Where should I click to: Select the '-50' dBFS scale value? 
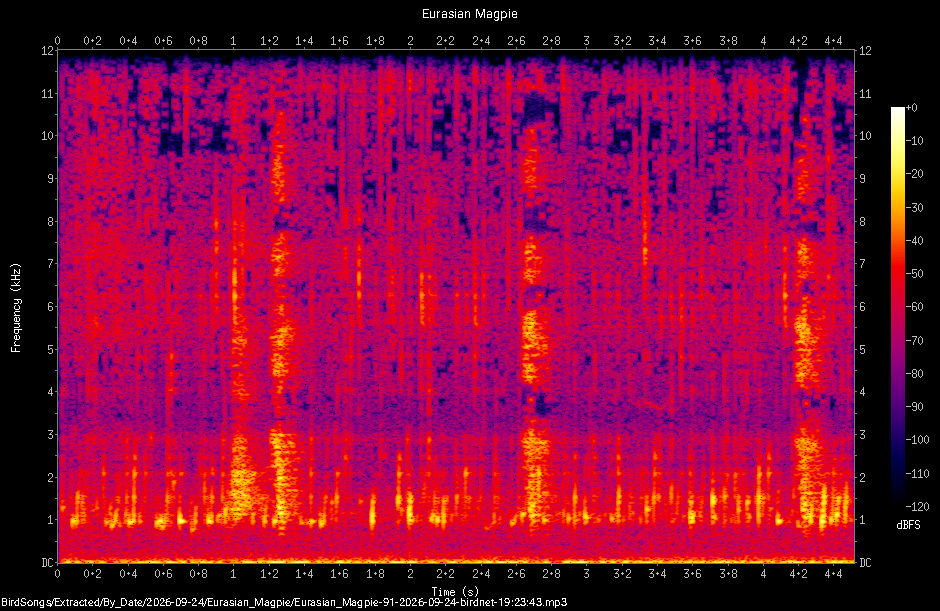(x=914, y=273)
